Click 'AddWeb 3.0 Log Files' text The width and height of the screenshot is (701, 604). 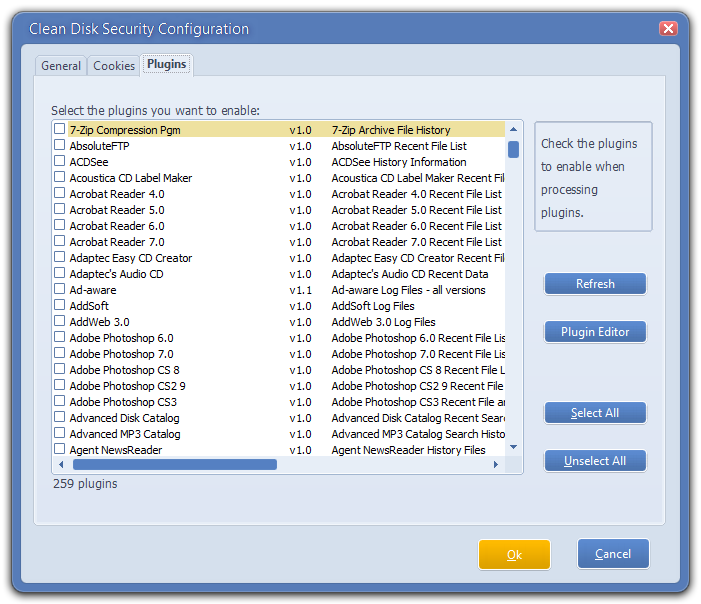tap(383, 322)
